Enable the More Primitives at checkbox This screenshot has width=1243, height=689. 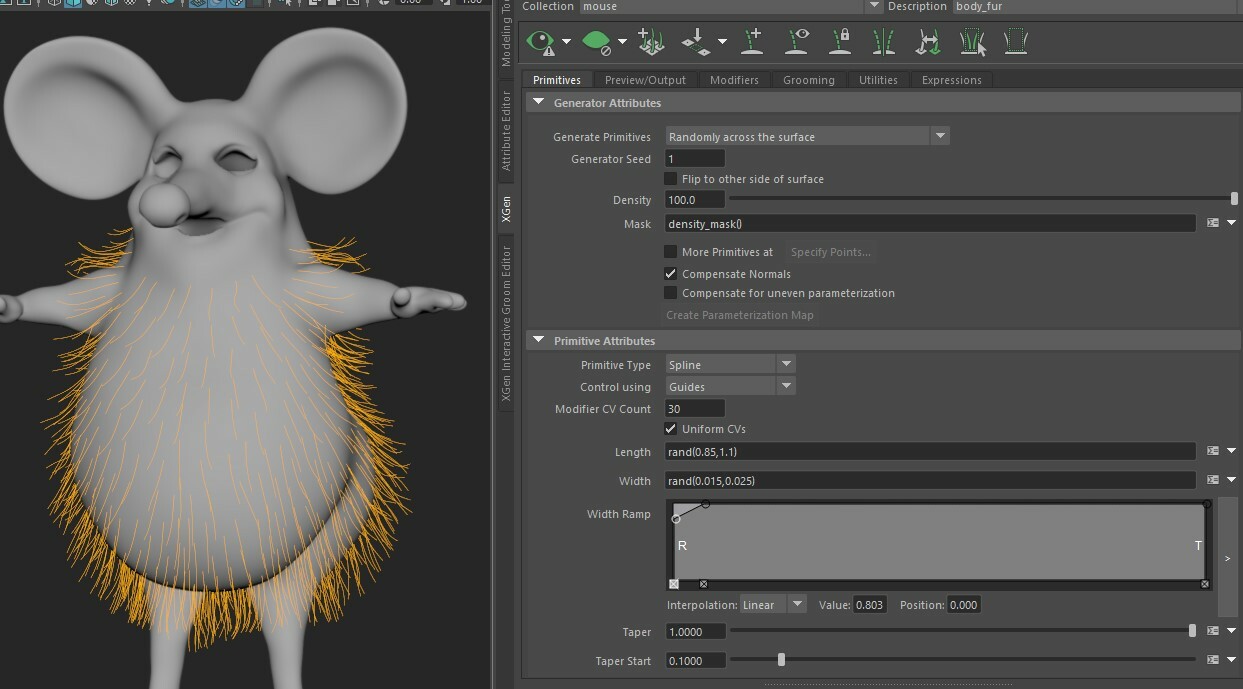point(671,252)
